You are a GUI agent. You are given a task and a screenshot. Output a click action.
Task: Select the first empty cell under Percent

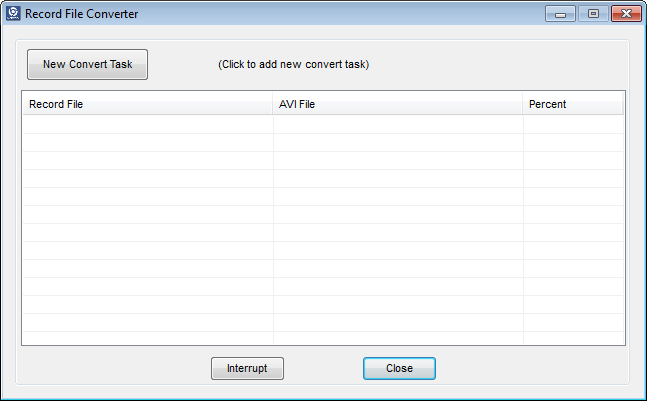(573, 124)
